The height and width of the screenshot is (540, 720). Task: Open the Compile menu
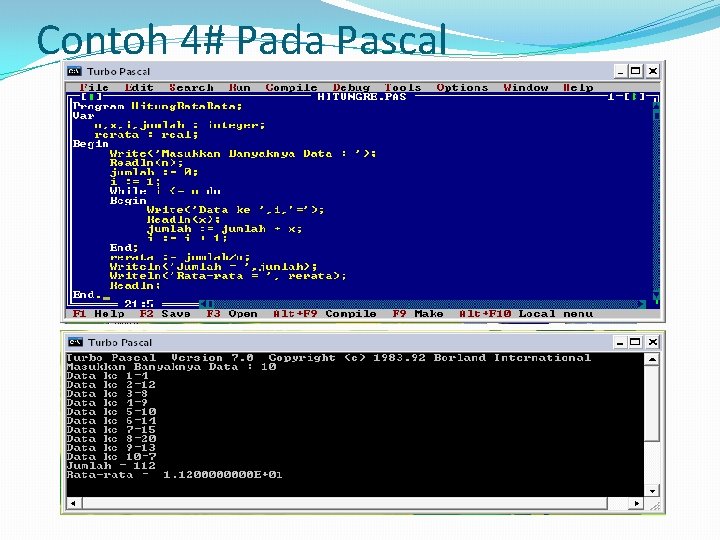click(x=292, y=87)
